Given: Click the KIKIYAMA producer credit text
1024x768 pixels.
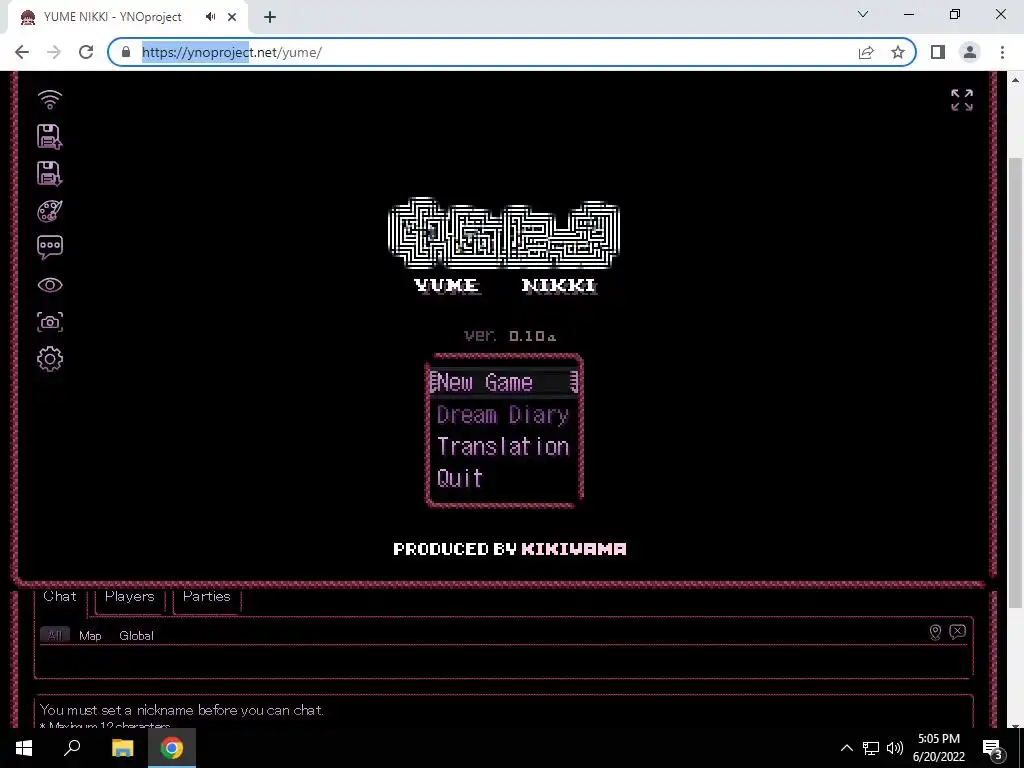Looking at the screenshot, I should pyautogui.click(x=573, y=549).
